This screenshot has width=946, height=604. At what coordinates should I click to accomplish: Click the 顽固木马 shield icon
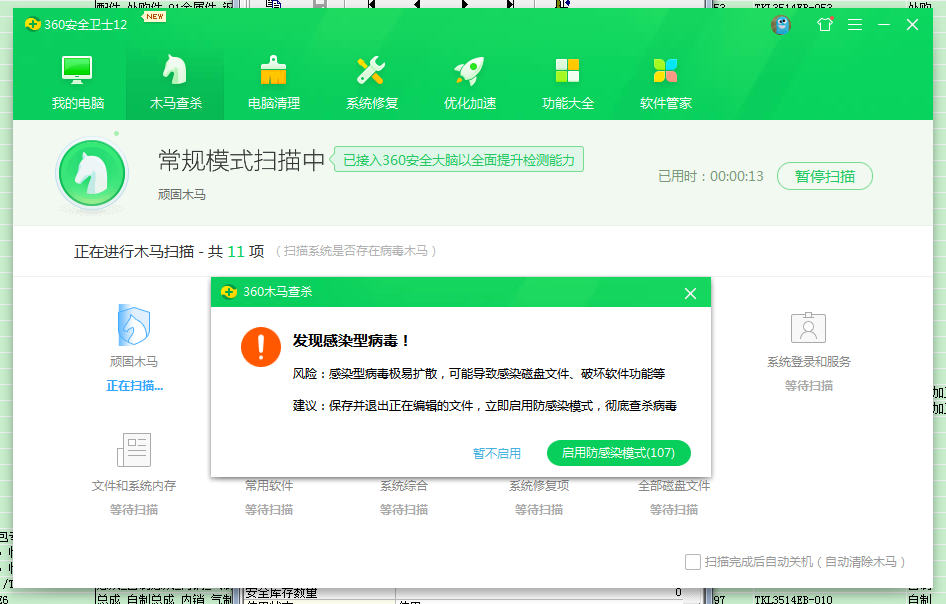point(133,325)
